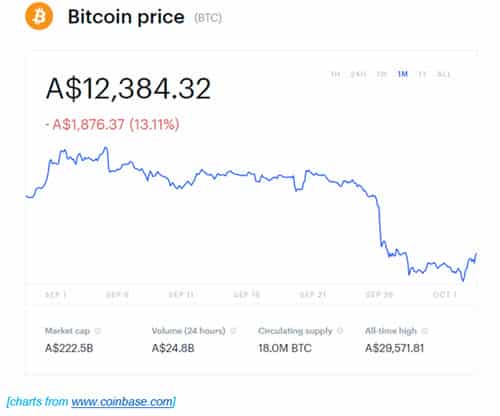The image size is (500, 416).
Task: Click the OCT 1 date axis label
Action: pyautogui.click(x=444, y=294)
